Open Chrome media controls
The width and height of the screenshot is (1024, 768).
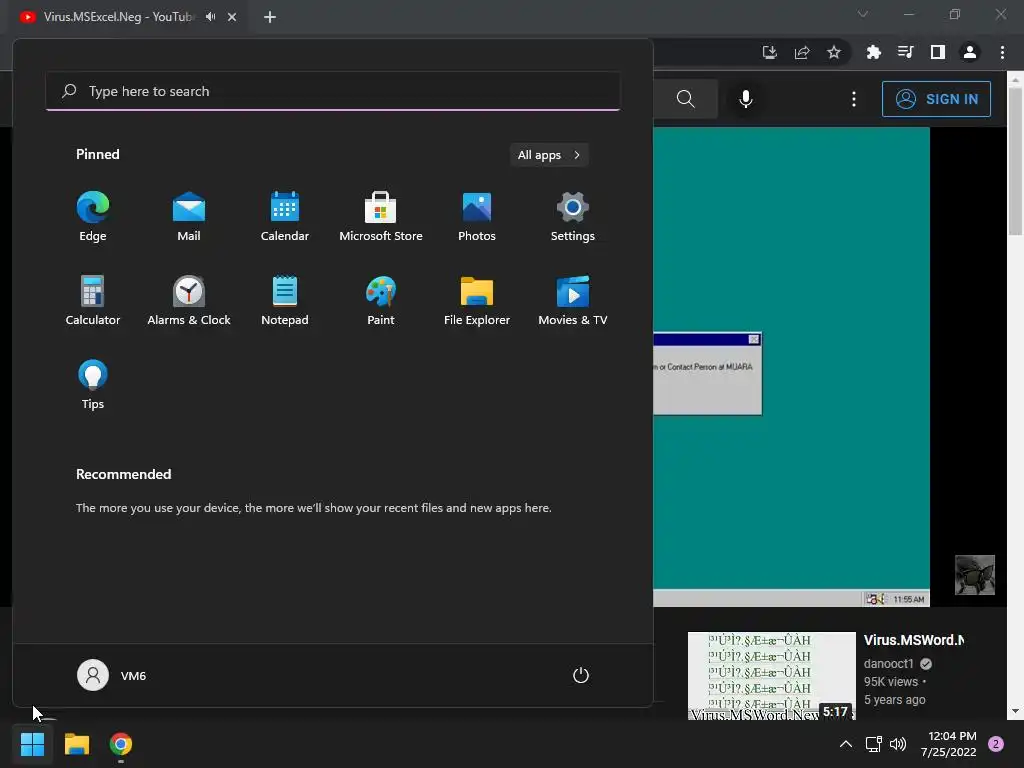pos(905,52)
